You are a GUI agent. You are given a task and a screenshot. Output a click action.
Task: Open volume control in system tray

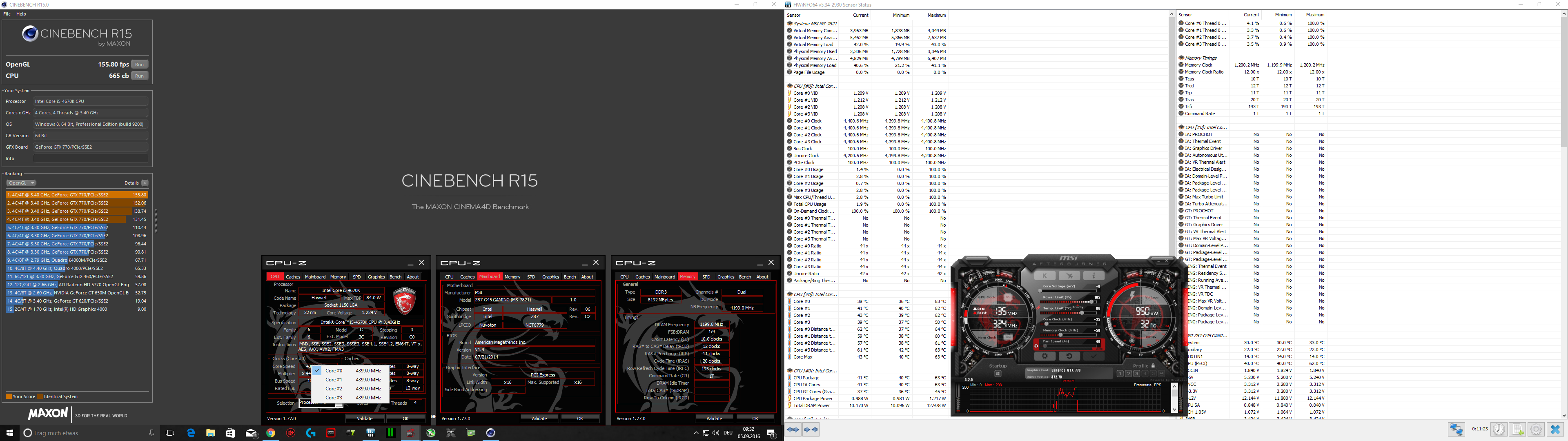(x=715, y=433)
